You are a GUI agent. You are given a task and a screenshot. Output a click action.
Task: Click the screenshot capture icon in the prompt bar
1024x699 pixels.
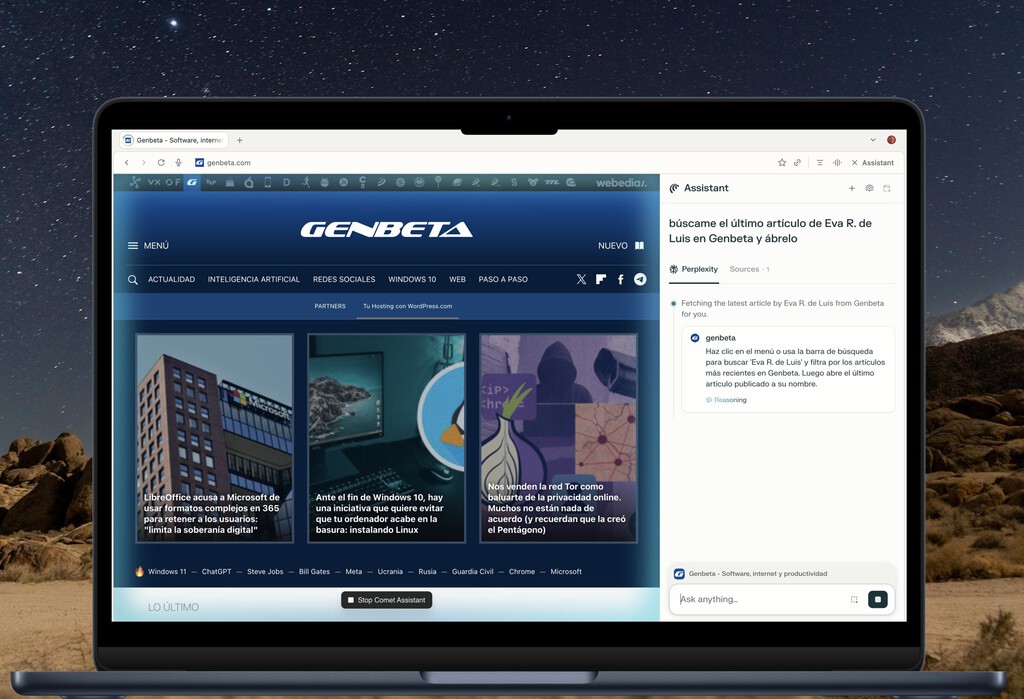tap(854, 599)
